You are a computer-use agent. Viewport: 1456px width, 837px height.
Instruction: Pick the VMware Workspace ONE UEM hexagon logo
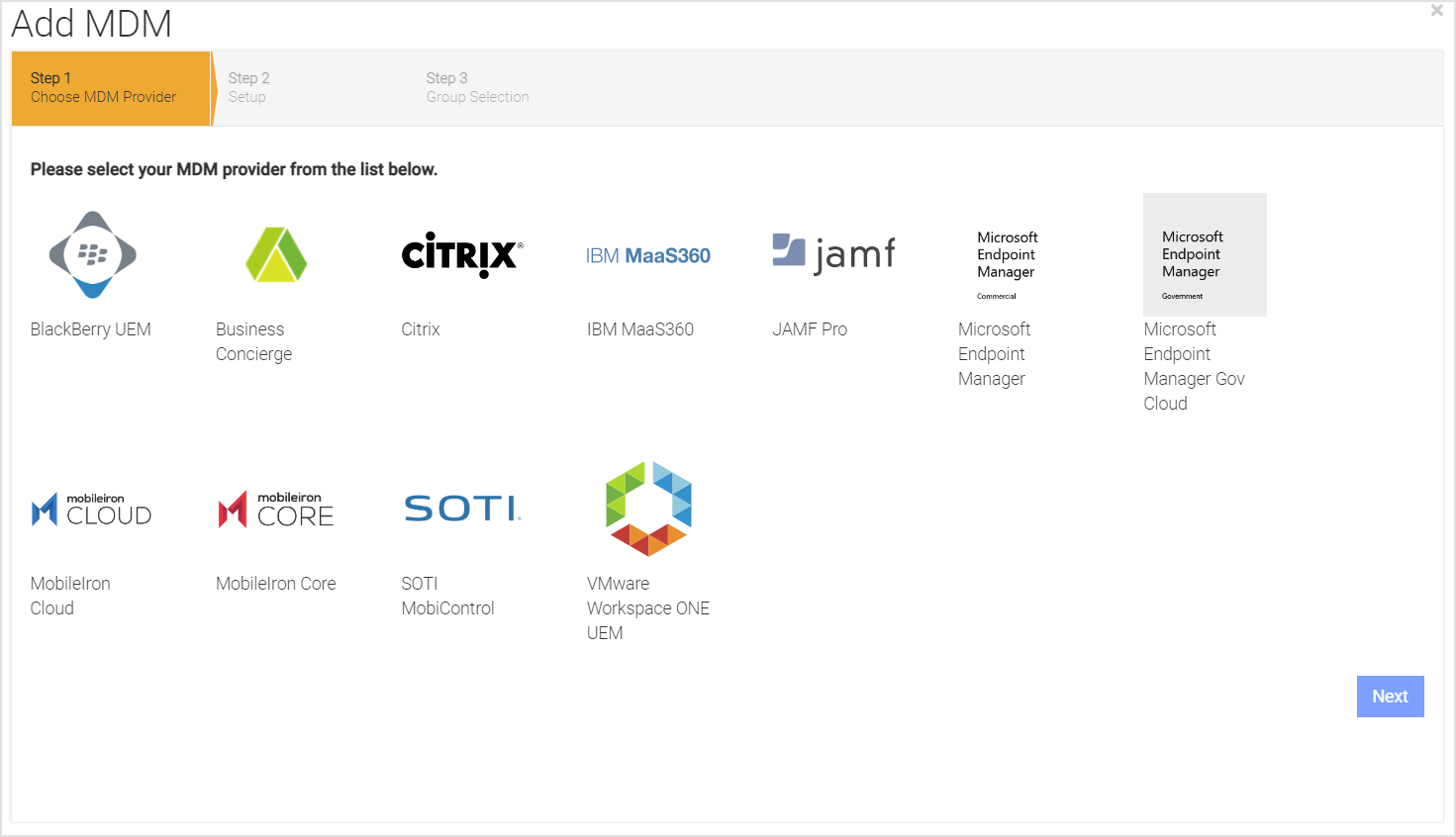(x=647, y=509)
